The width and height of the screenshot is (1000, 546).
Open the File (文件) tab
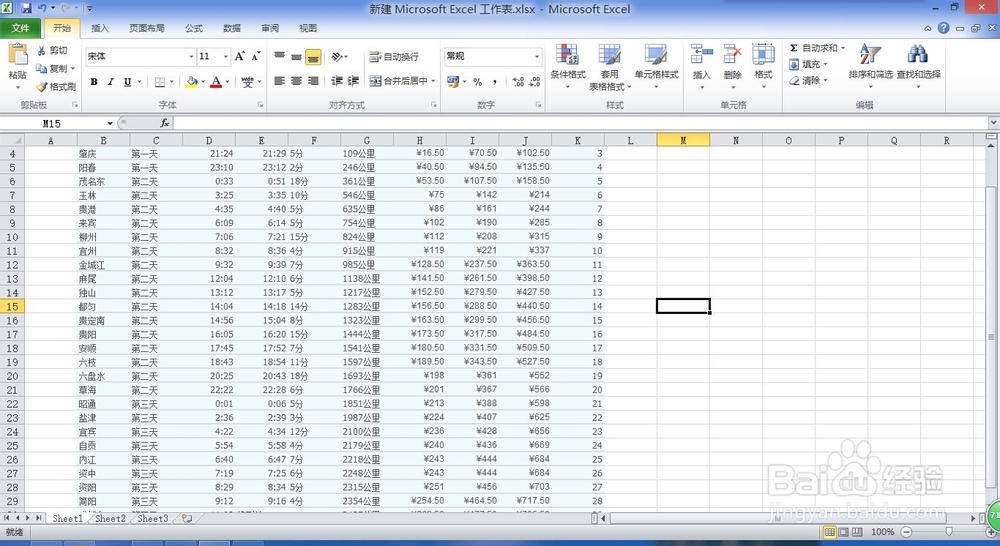click(x=20, y=28)
